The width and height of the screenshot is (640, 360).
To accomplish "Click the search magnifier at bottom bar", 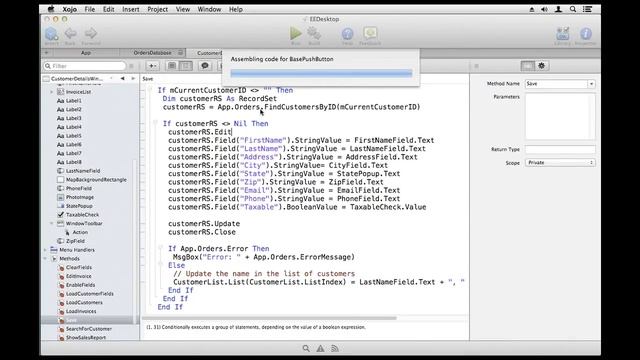I will [x=306, y=348].
